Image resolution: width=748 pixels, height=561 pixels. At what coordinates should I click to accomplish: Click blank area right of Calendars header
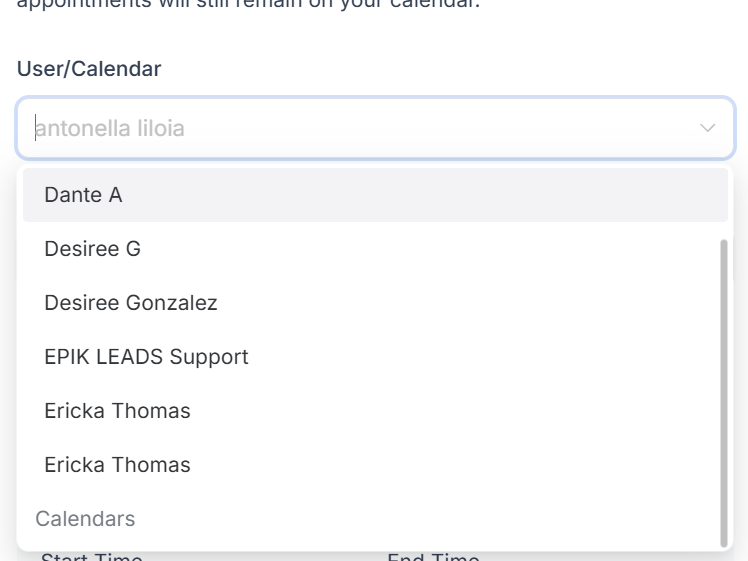420,519
